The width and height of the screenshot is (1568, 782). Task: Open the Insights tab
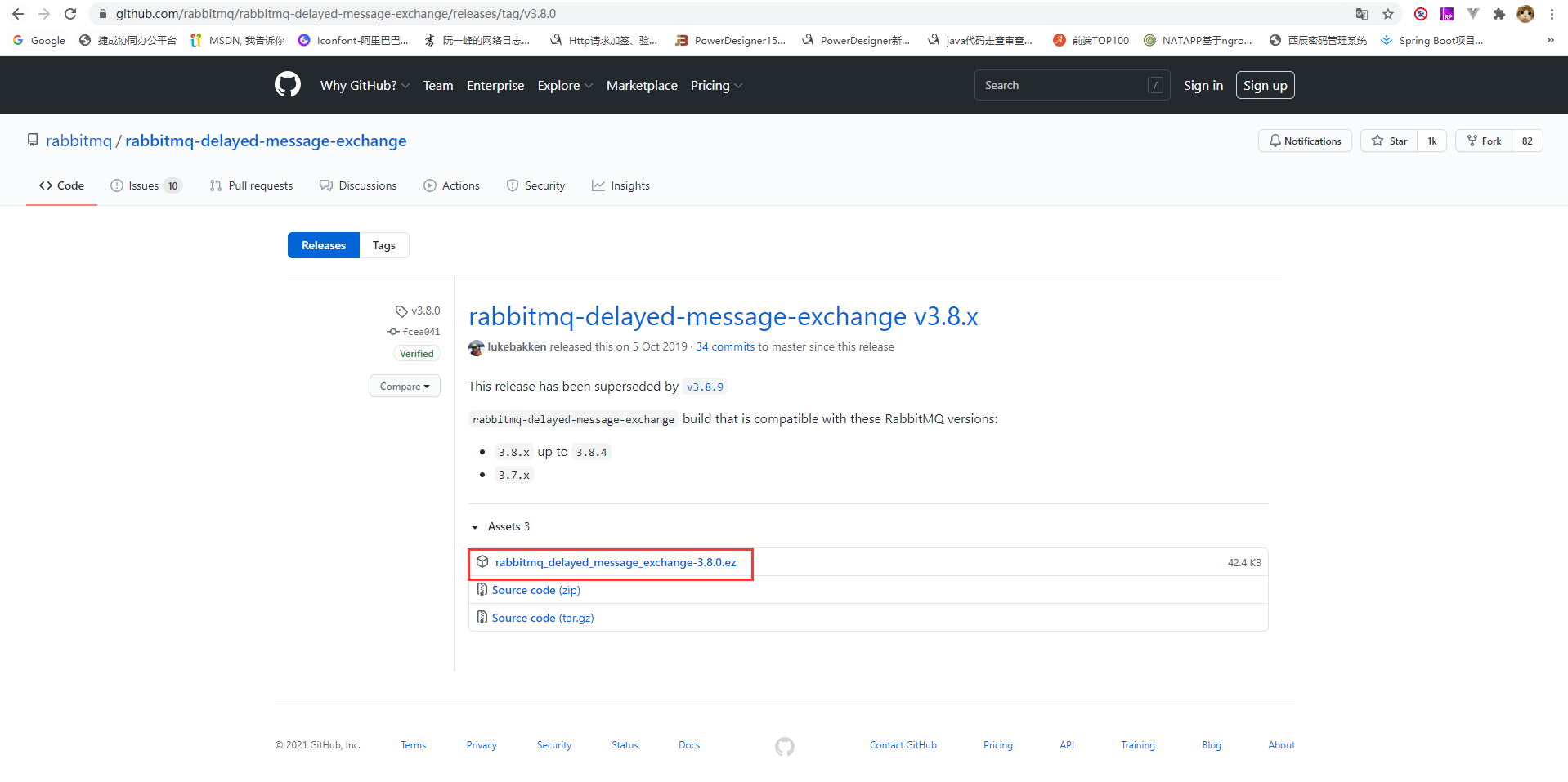pyautogui.click(x=621, y=185)
